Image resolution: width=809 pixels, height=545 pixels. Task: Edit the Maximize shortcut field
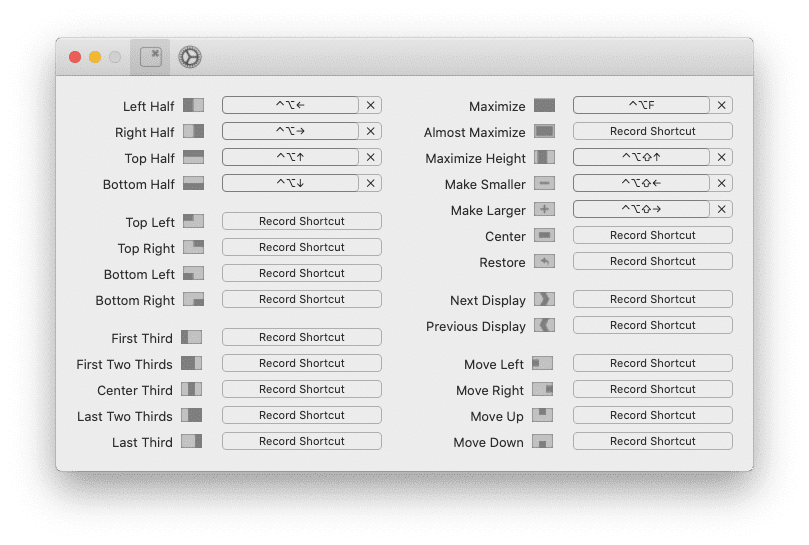(x=641, y=105)
